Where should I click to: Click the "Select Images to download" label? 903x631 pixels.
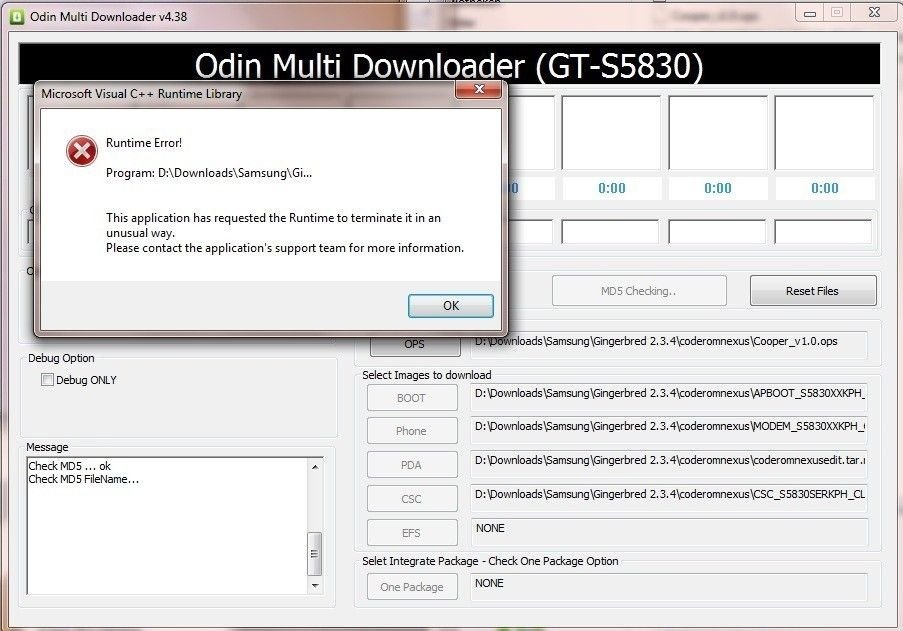pos(427,375)
